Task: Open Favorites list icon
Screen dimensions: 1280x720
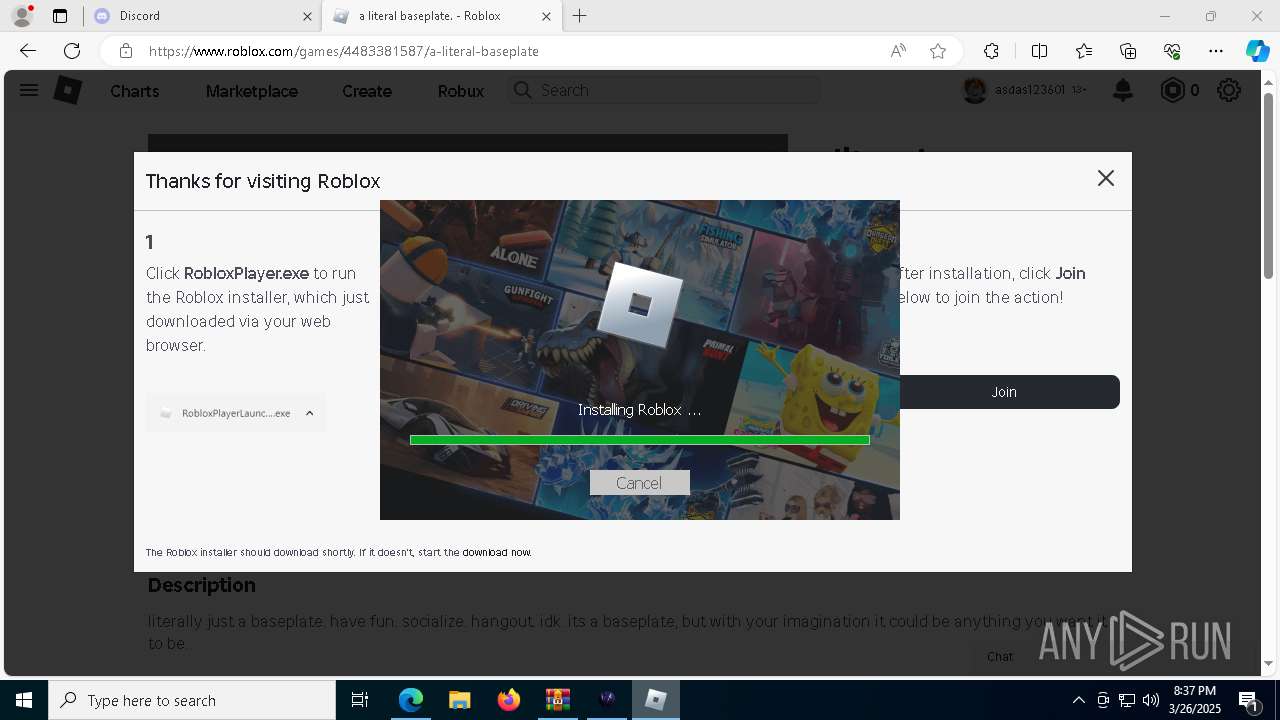Action: pyautogui.click(x=1084, y=51)
